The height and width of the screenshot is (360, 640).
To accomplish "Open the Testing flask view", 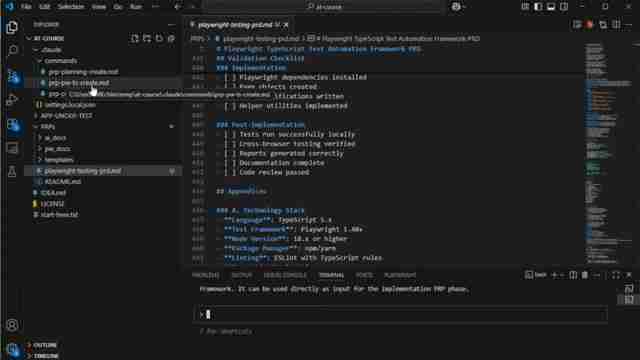I will (x=12, y=172).
